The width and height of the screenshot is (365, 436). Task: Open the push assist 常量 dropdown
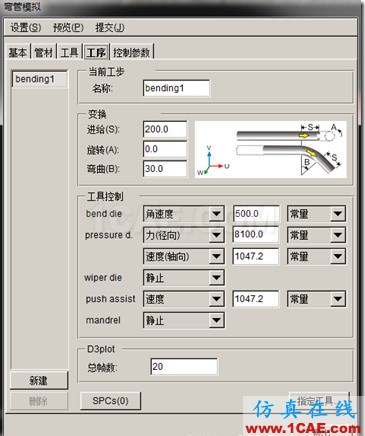click(316, 299)
